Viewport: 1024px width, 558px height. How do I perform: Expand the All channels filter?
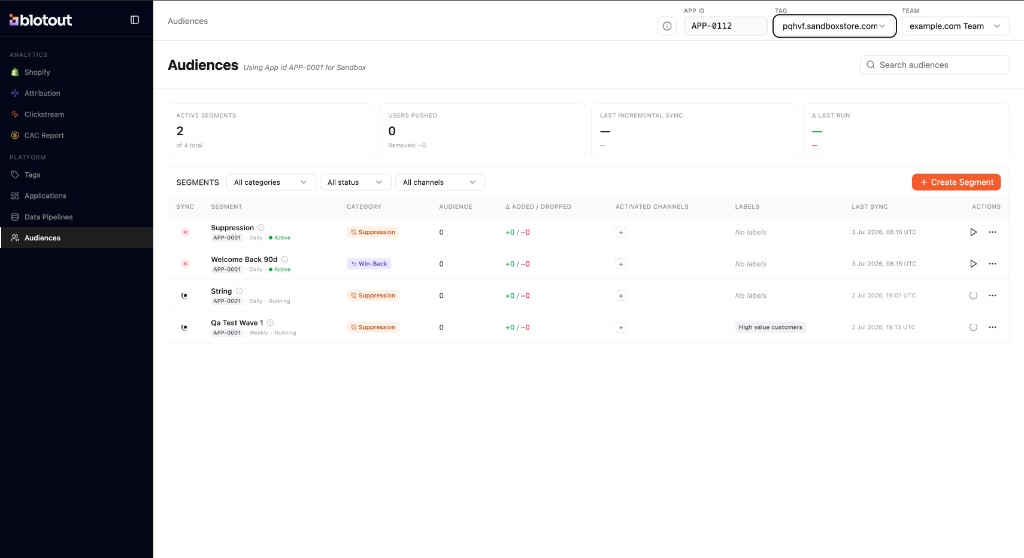tap(440, 182)
